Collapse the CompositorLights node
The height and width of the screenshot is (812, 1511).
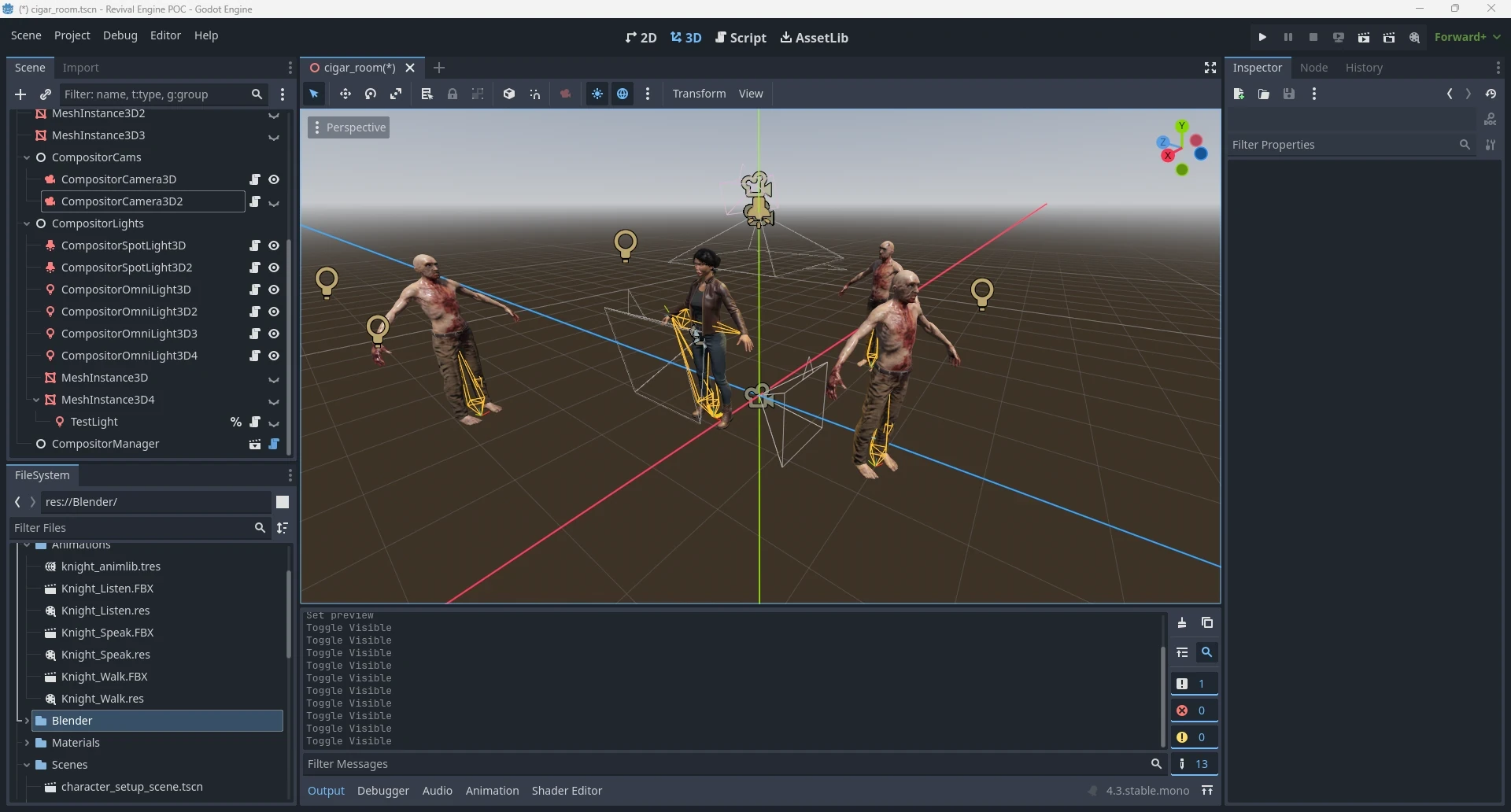pyautogui.click(x=27, y=223)
